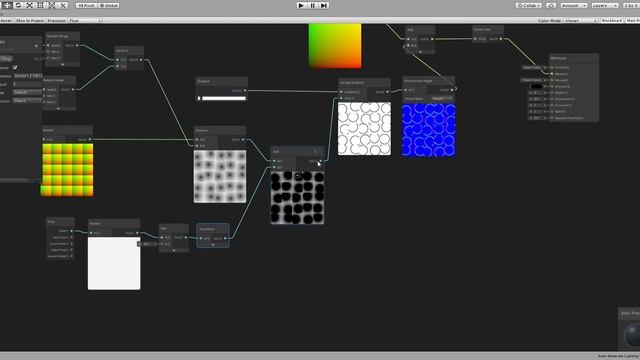Image resolution: width=640 pixels, height=360 pixels.
Task: Open the 2 by 3 layout dropdown
Action: 631,5
